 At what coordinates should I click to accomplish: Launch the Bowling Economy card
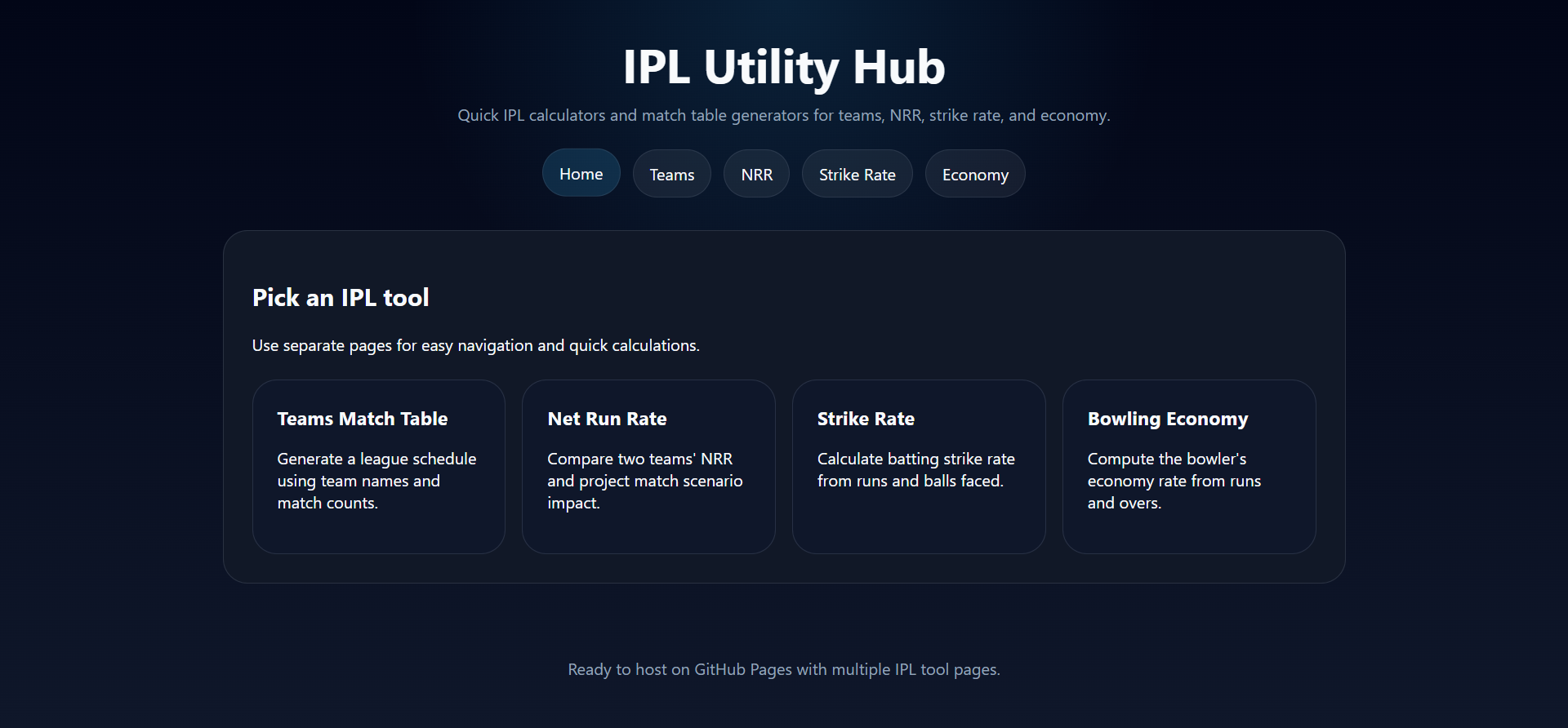click(x=1189, y=467)
